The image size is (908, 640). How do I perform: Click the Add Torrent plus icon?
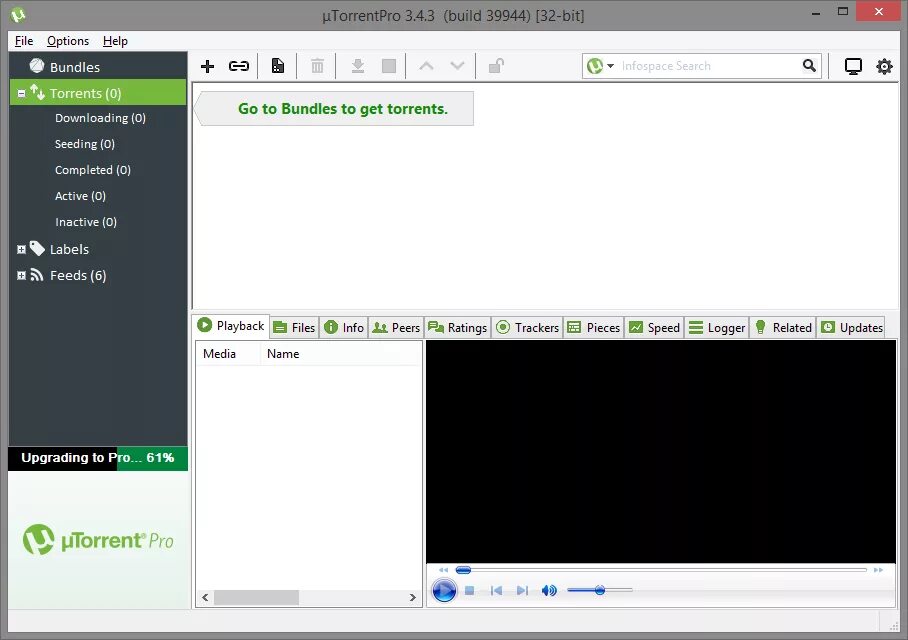click(x=207, y=66)
